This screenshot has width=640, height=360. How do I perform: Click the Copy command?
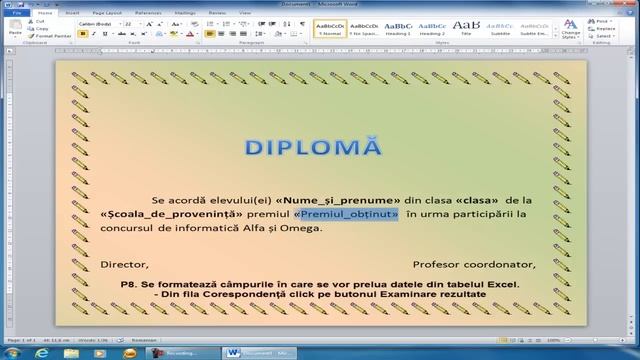38,29
